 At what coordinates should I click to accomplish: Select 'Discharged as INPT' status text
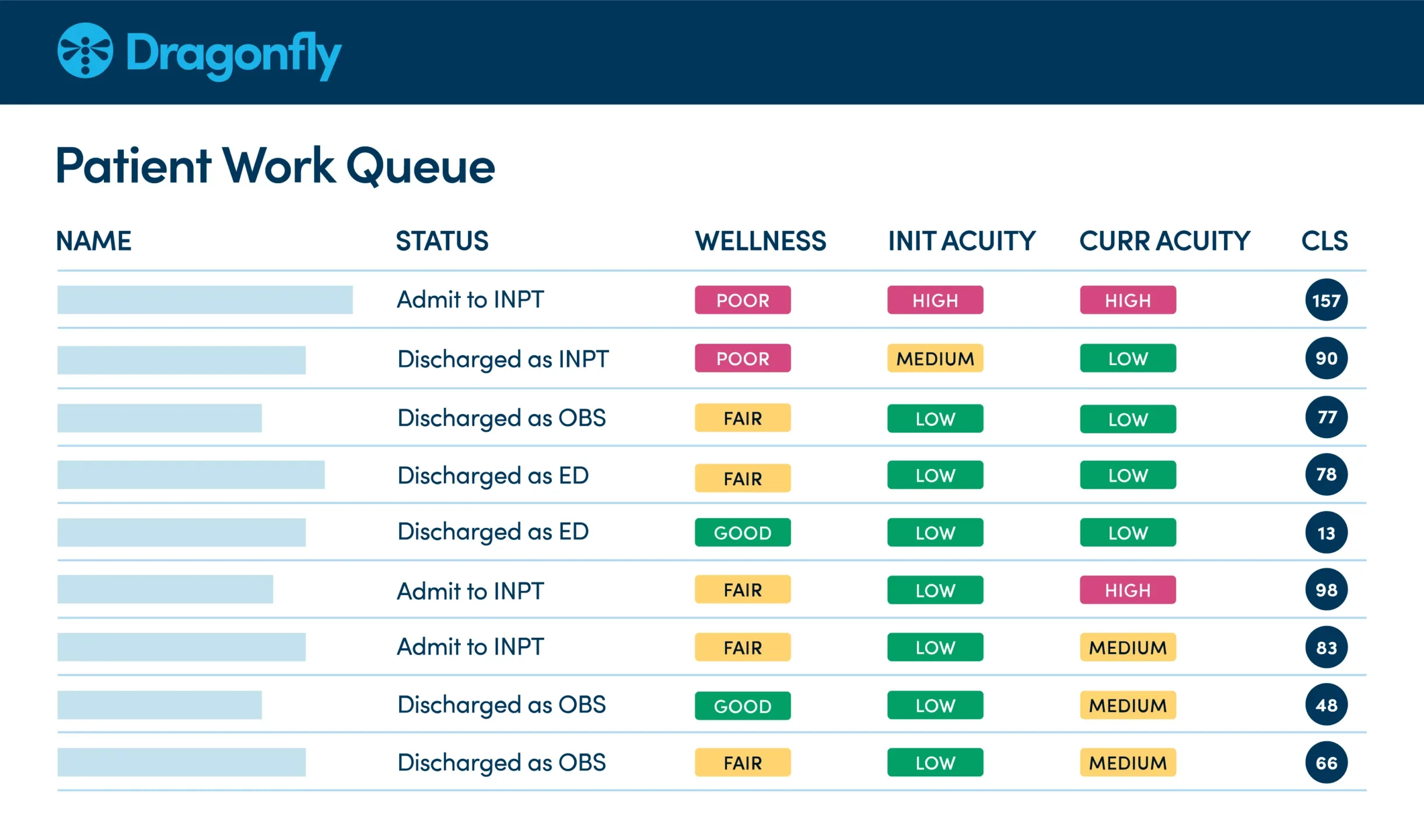click(503, 359)
